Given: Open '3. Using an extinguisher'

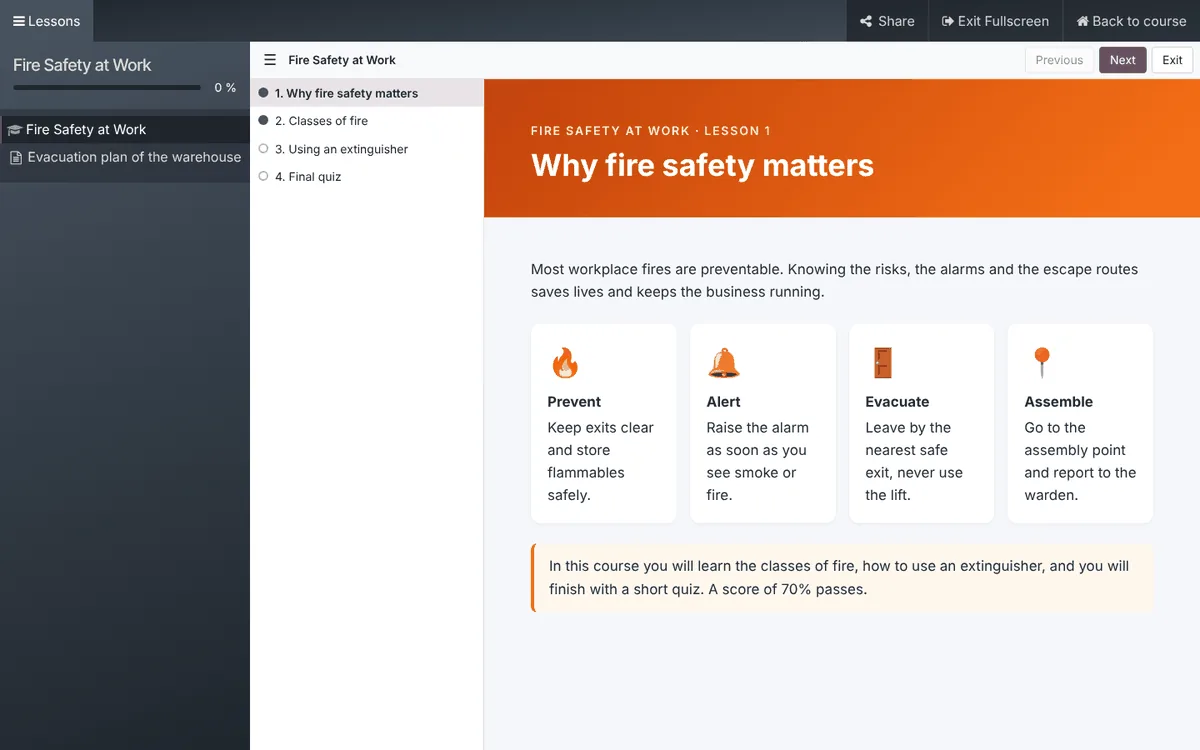Looking at the screenshot, I should (367, 149).
